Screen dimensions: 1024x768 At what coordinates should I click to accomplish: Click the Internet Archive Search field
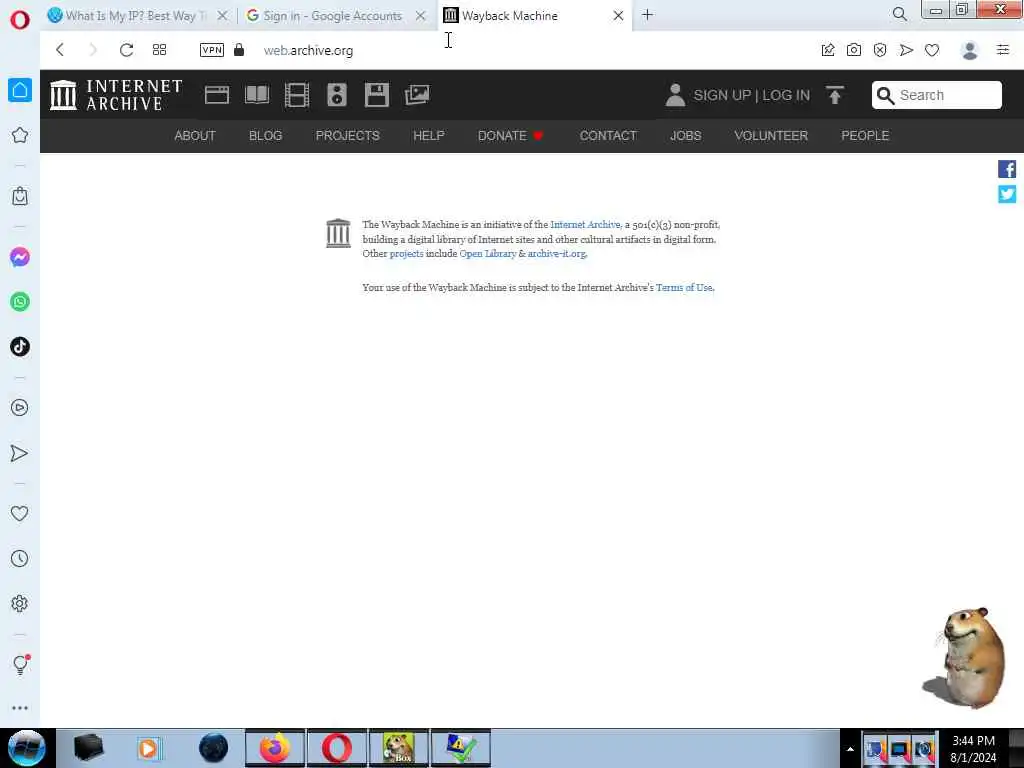936,95
